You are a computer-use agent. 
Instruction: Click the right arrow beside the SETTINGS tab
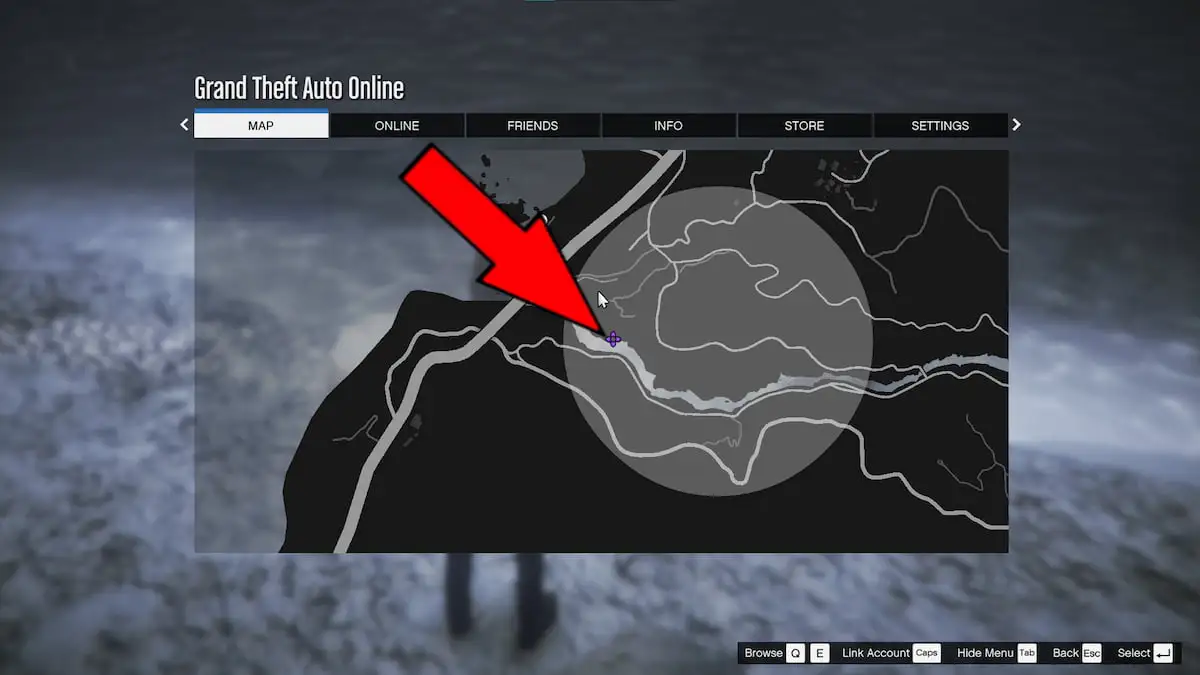pyautogui.click(x=1017, y=125)
